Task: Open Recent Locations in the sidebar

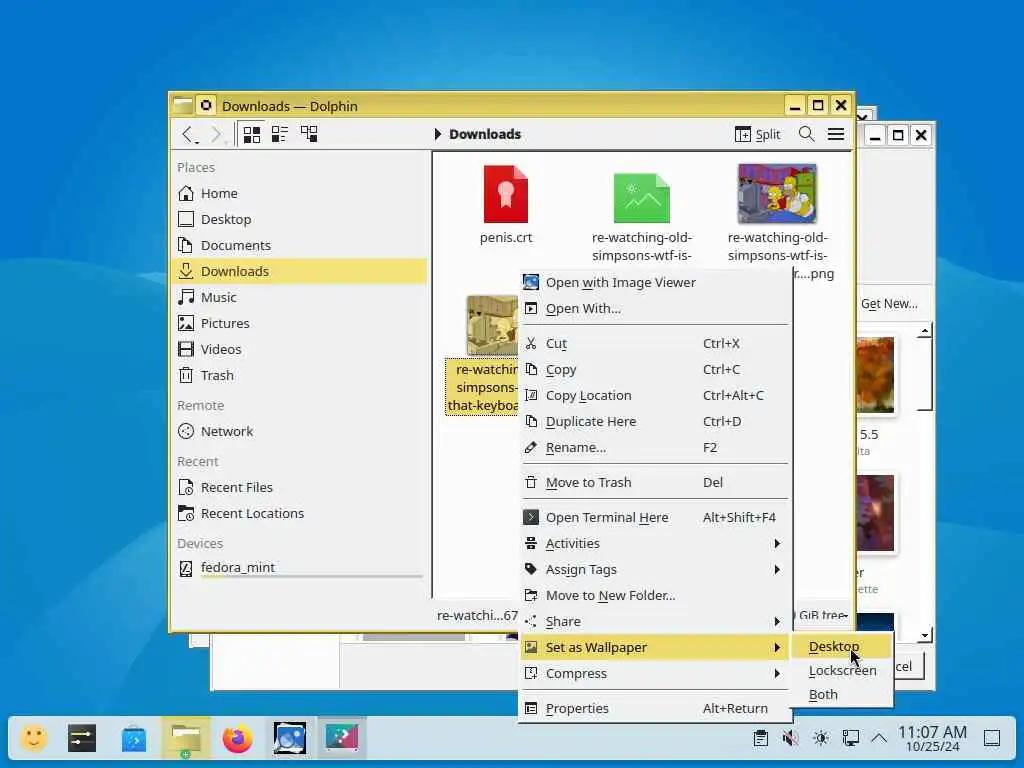Action: pos(300,513)
